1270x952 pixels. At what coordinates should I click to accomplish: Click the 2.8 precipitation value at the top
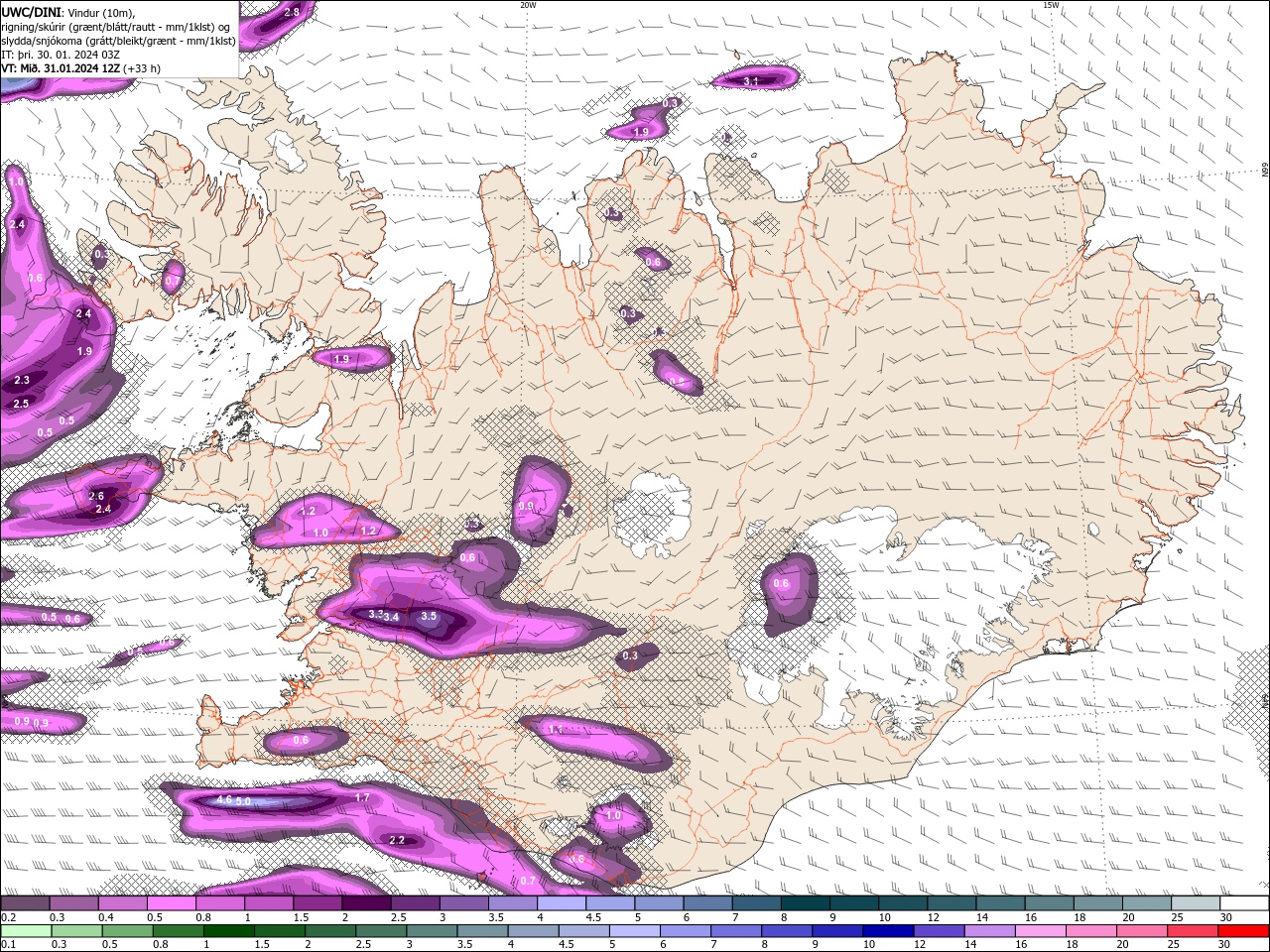[x=292, y=13]
